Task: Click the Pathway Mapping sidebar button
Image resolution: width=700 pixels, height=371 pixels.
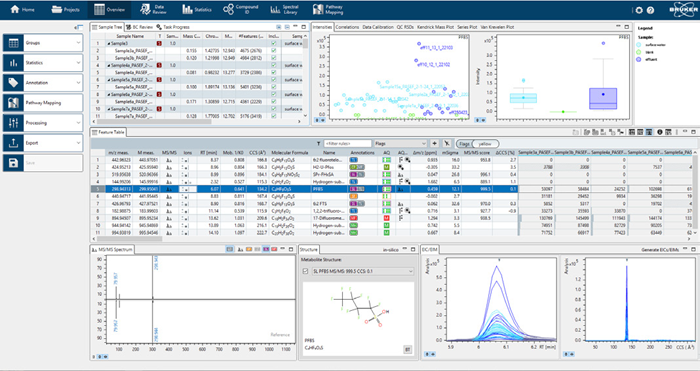Action: [x=43, y=103]
